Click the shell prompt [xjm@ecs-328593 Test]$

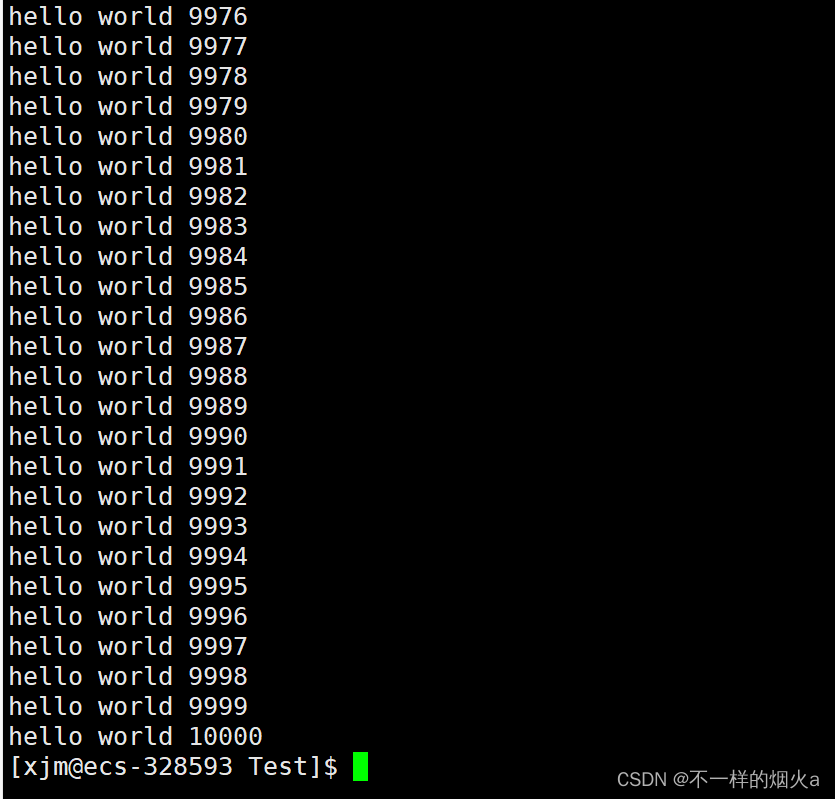click(x=174, y=767)
